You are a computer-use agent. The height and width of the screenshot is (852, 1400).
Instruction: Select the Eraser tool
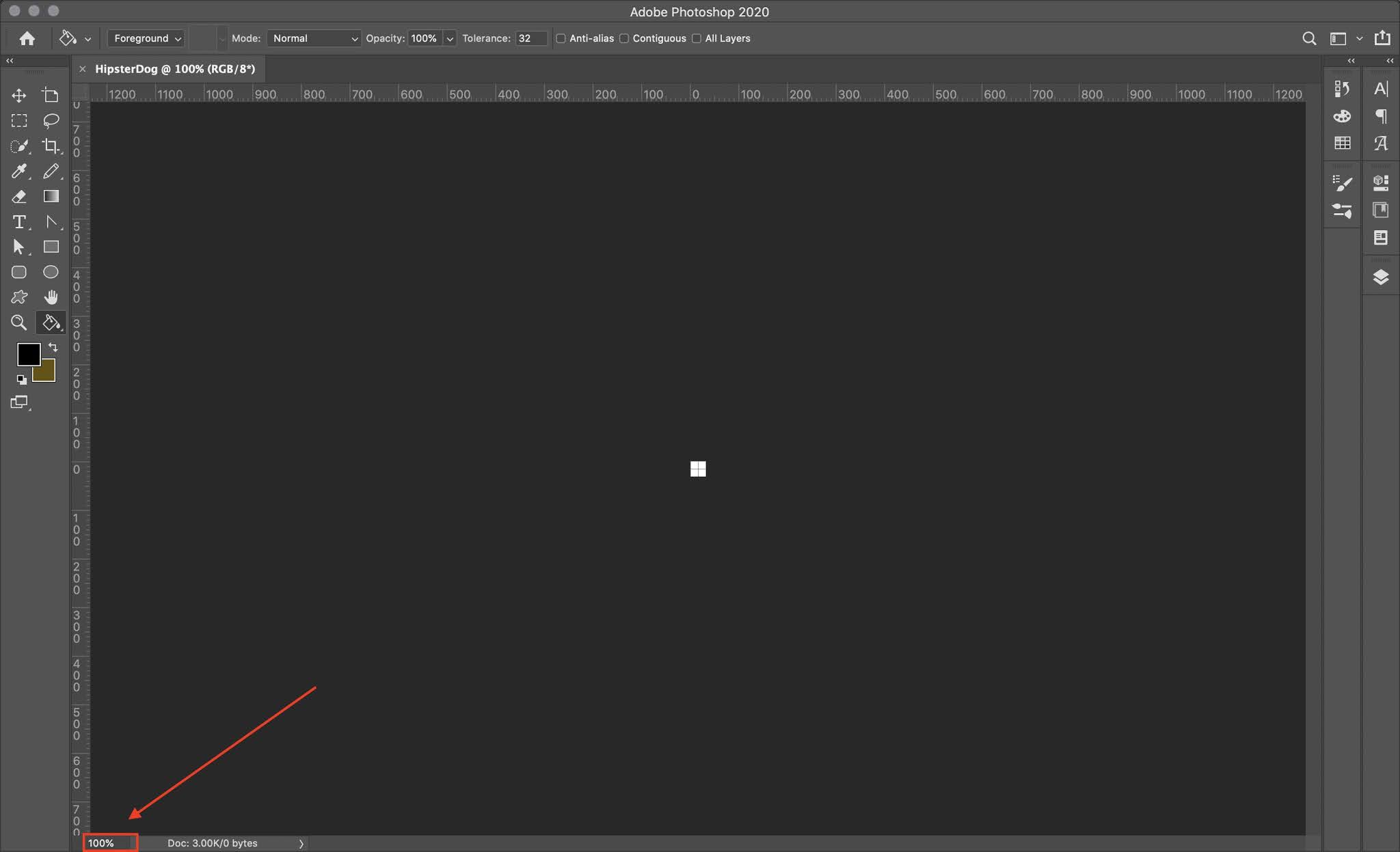pos(19,197)
